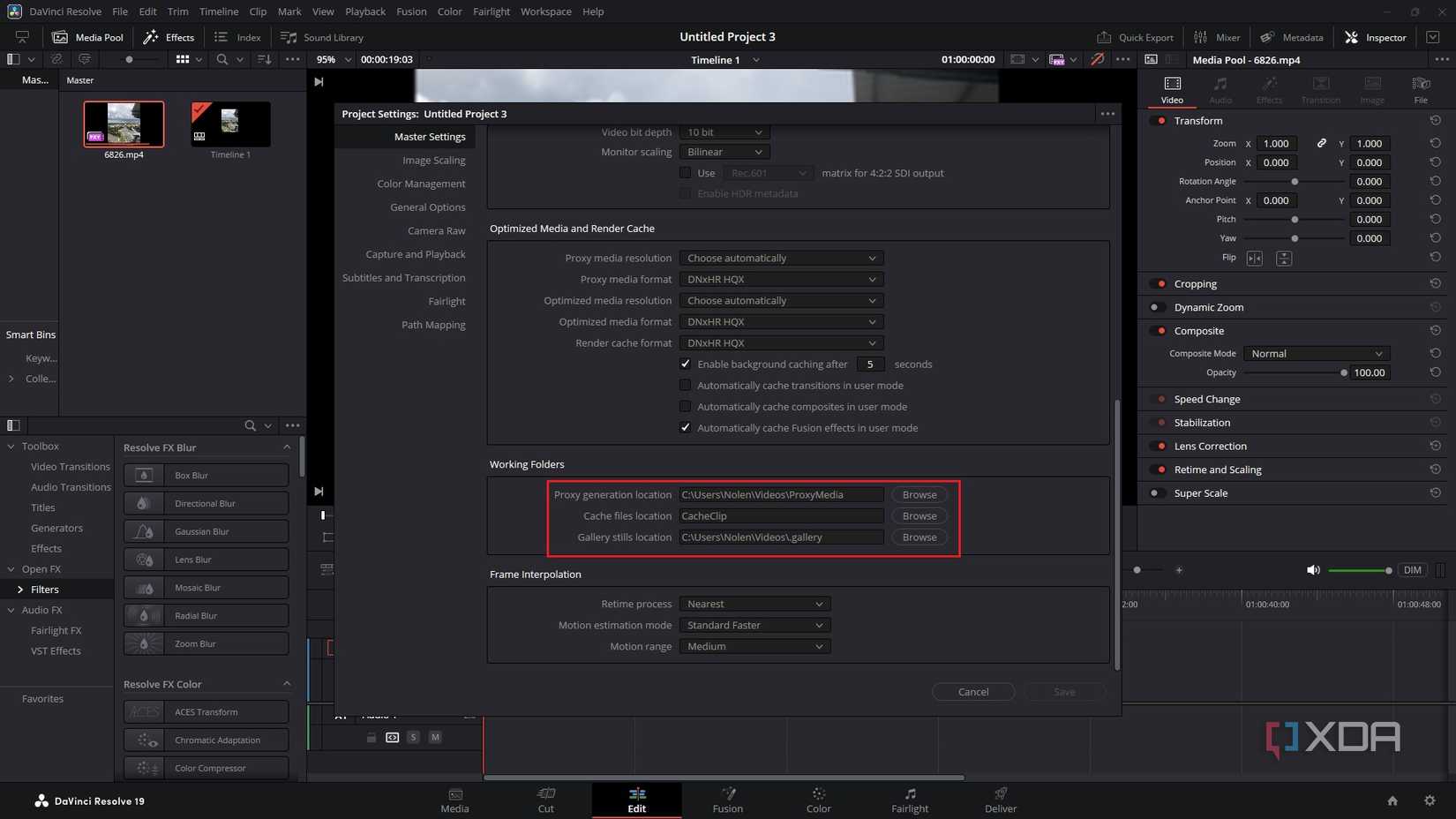This screenshot has height=819, width=1456.
Task: Mute audio with speaker icon
Action: pyautogui.click(x=1313, y=570)
